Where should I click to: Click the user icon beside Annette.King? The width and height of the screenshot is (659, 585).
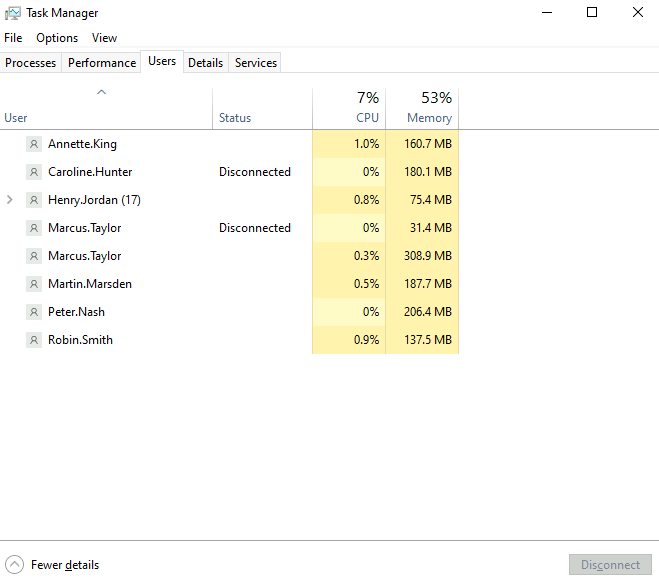34,144
